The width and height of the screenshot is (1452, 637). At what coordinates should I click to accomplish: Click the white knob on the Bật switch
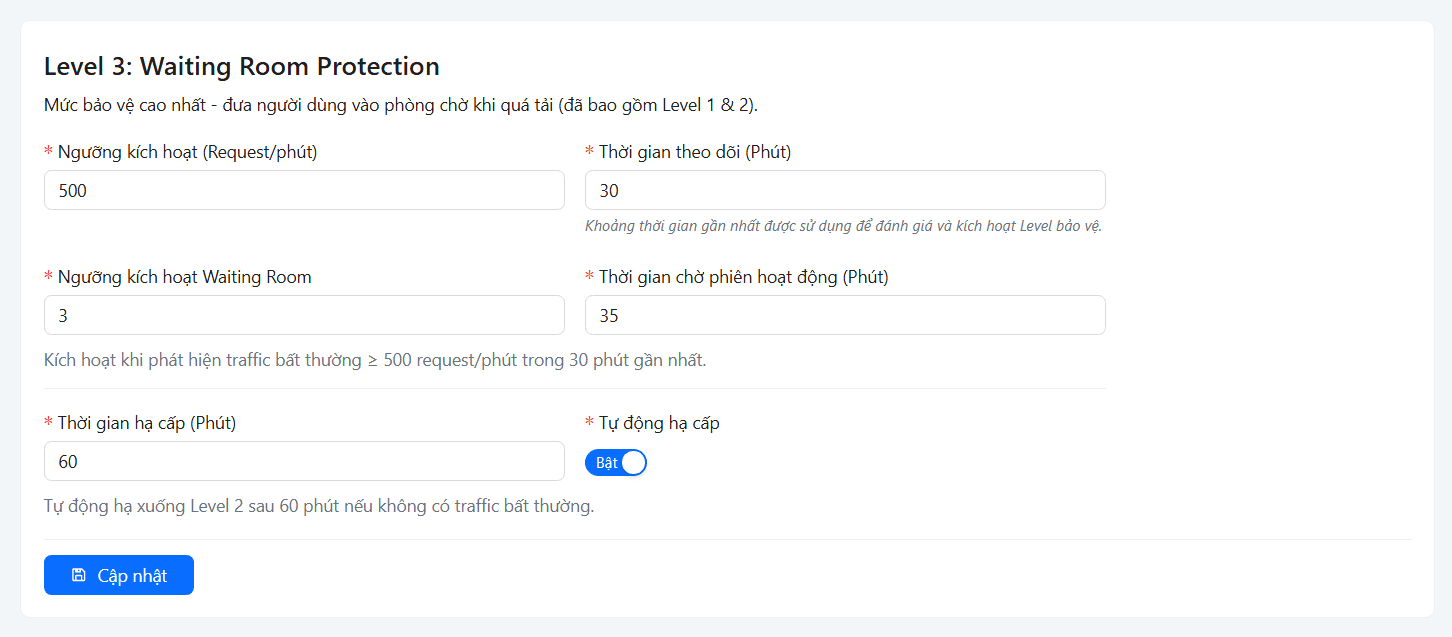(634, 463)
